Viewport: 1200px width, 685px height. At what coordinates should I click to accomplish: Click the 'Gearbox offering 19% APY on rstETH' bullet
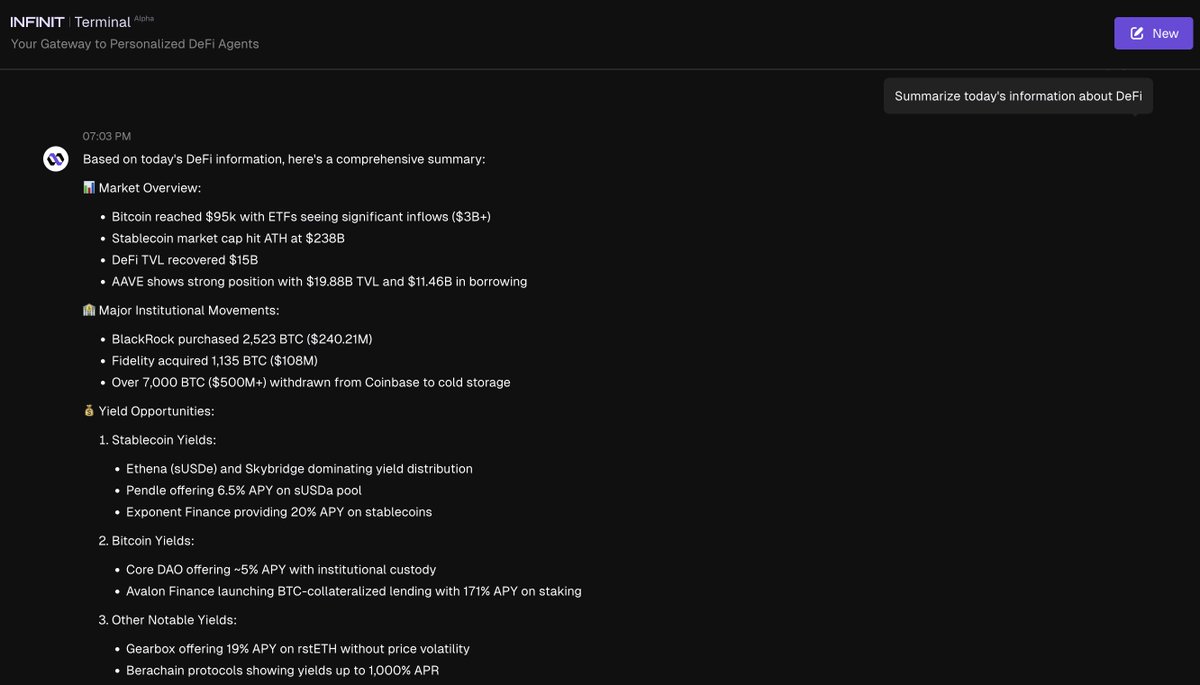pyautogui.click(x=298, y=649)
